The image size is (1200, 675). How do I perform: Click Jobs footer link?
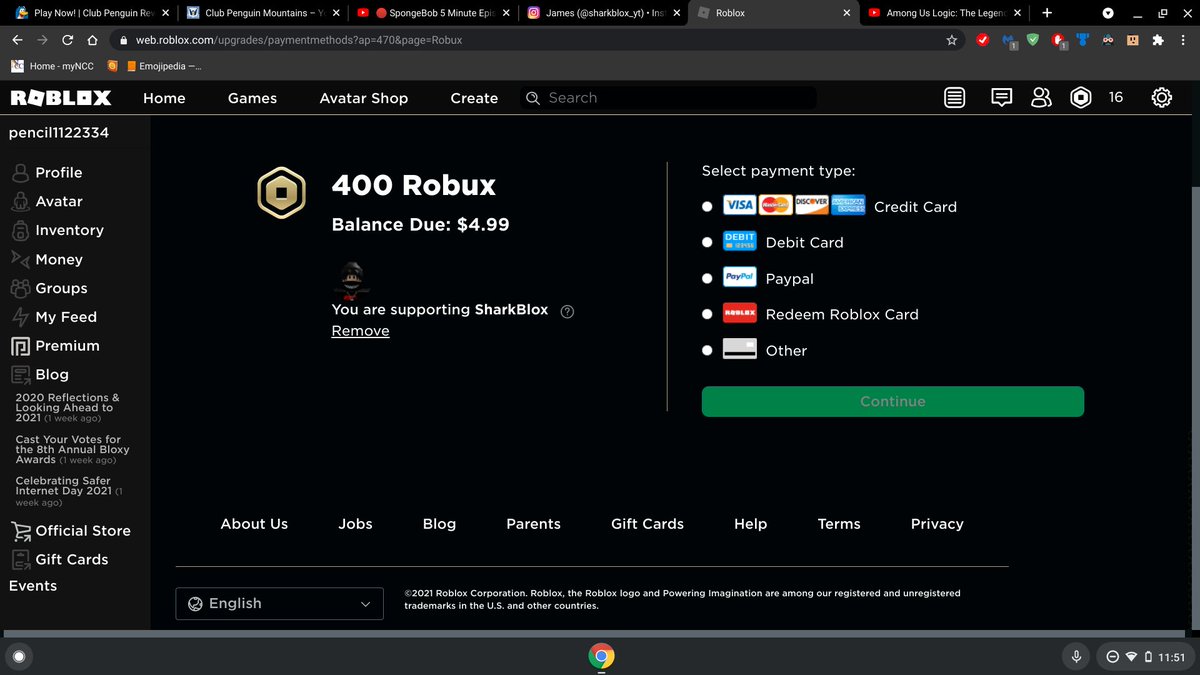(x=355, y=524)
